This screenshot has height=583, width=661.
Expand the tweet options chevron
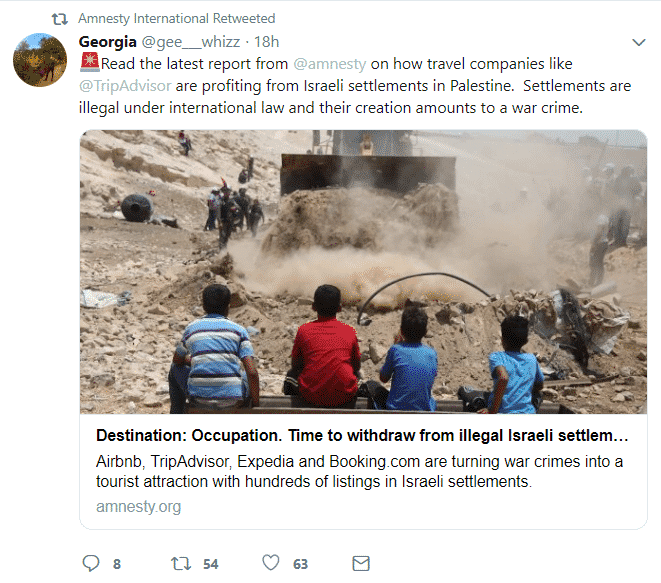click(x=639, y=42)
